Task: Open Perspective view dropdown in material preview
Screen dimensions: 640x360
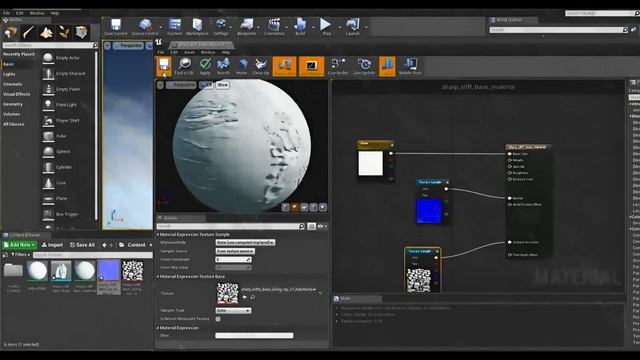Action: pos(181,85)
